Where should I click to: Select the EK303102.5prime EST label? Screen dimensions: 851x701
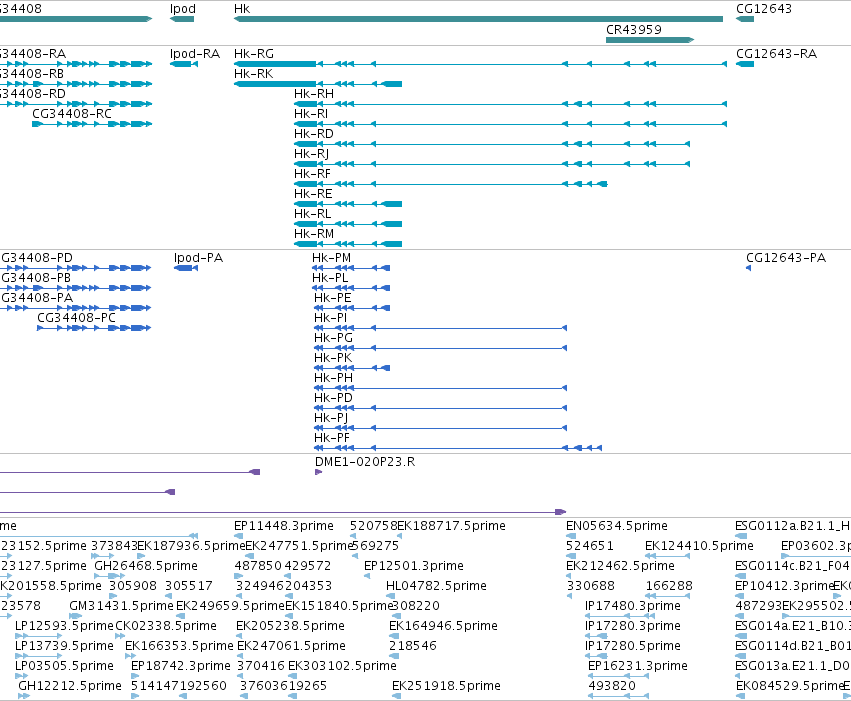(x=342, y=666)
